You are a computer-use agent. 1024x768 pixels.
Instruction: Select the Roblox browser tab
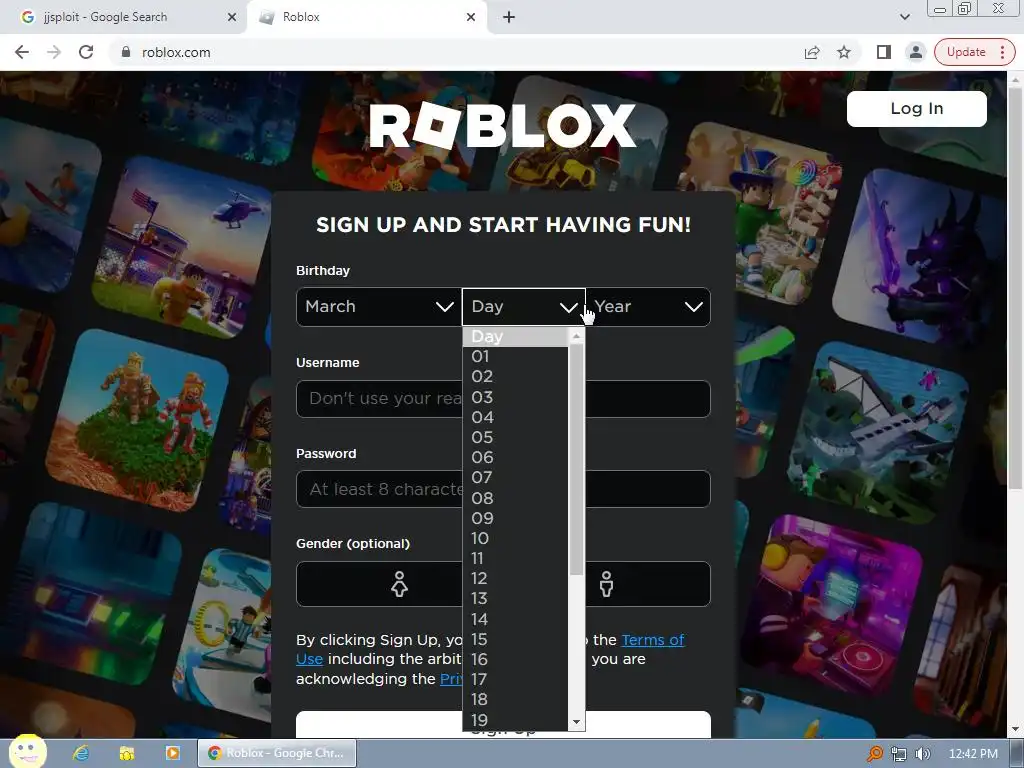click(x=366, y=17)
